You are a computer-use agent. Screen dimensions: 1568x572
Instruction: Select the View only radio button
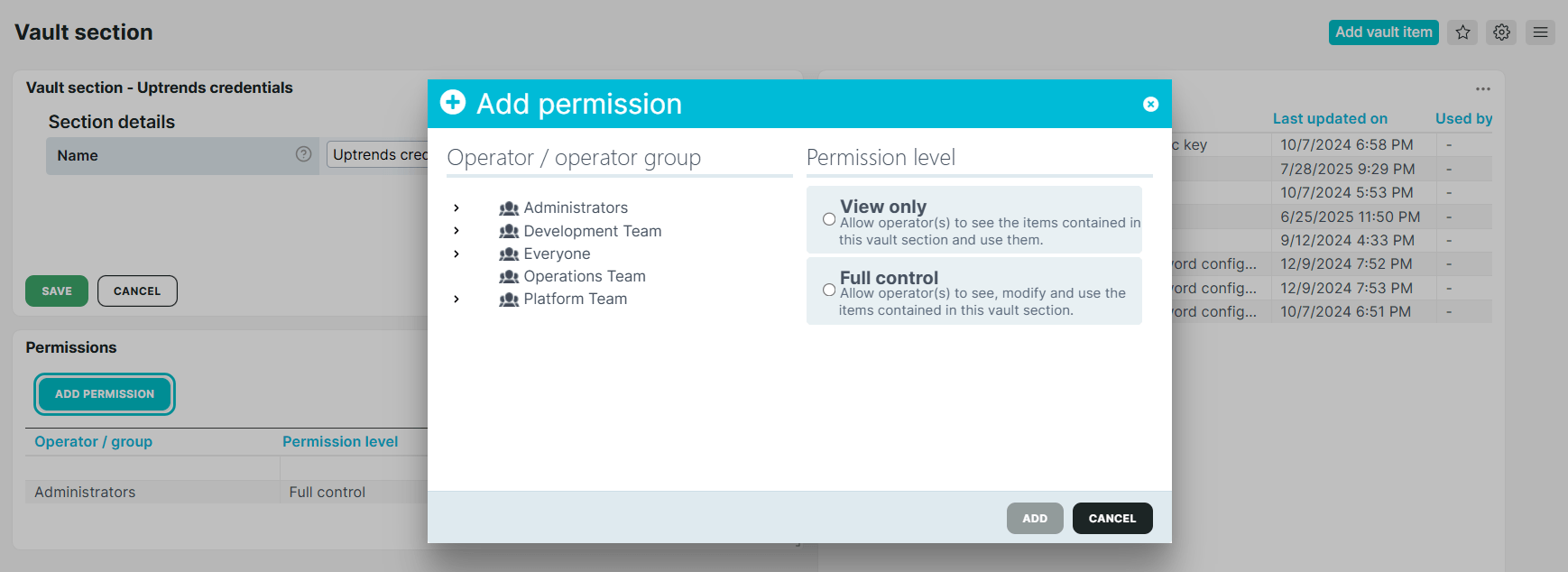pyautogui.click(x=829, y=219)
